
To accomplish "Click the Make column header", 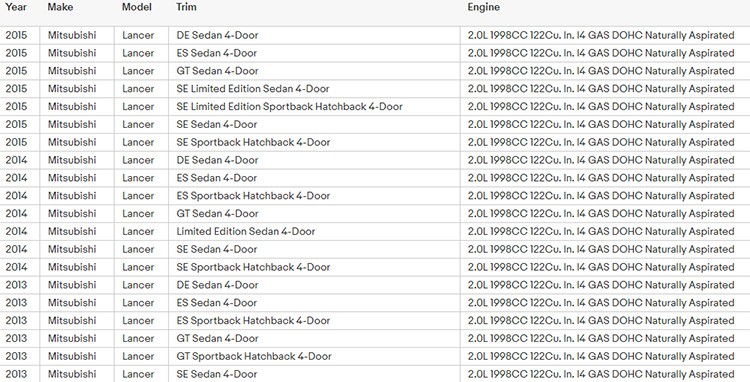I will point(60,7).
